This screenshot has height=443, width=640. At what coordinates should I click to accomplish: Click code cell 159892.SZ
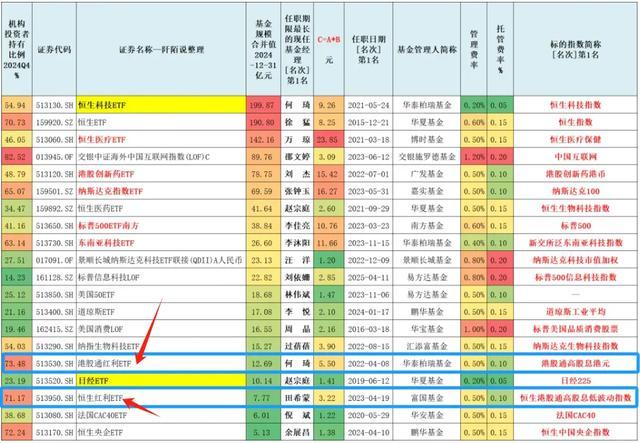pos(54,209)
